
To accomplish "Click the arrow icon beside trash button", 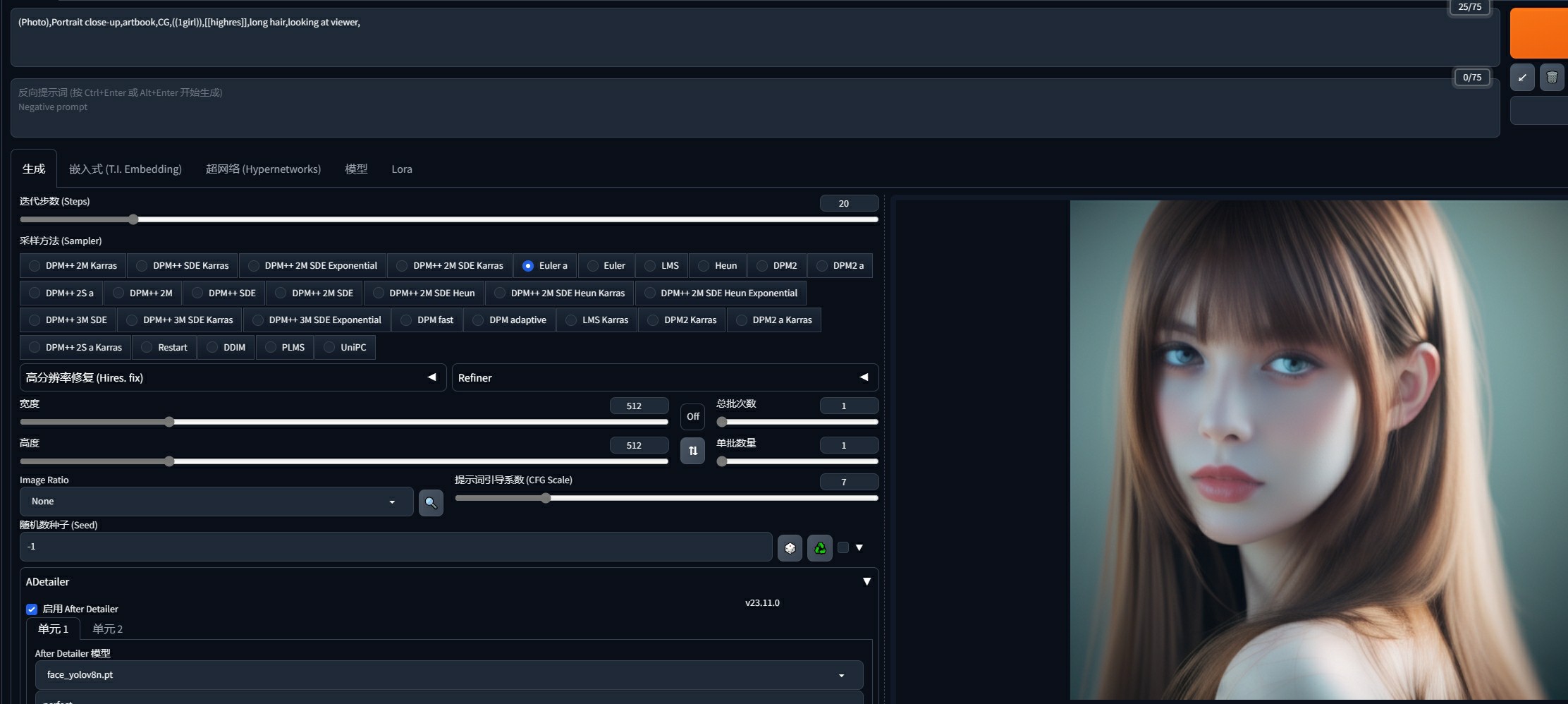I will [1522, 78].
